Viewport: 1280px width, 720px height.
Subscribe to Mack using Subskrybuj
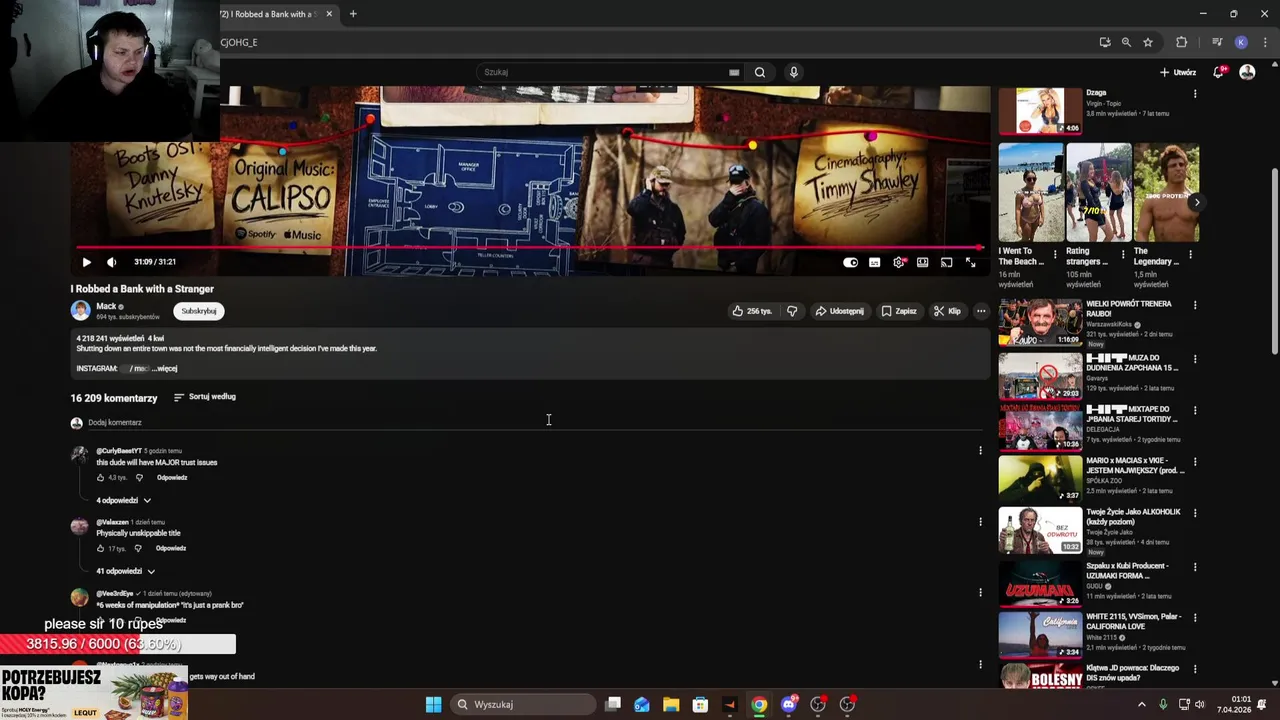(x=199, y=311)
